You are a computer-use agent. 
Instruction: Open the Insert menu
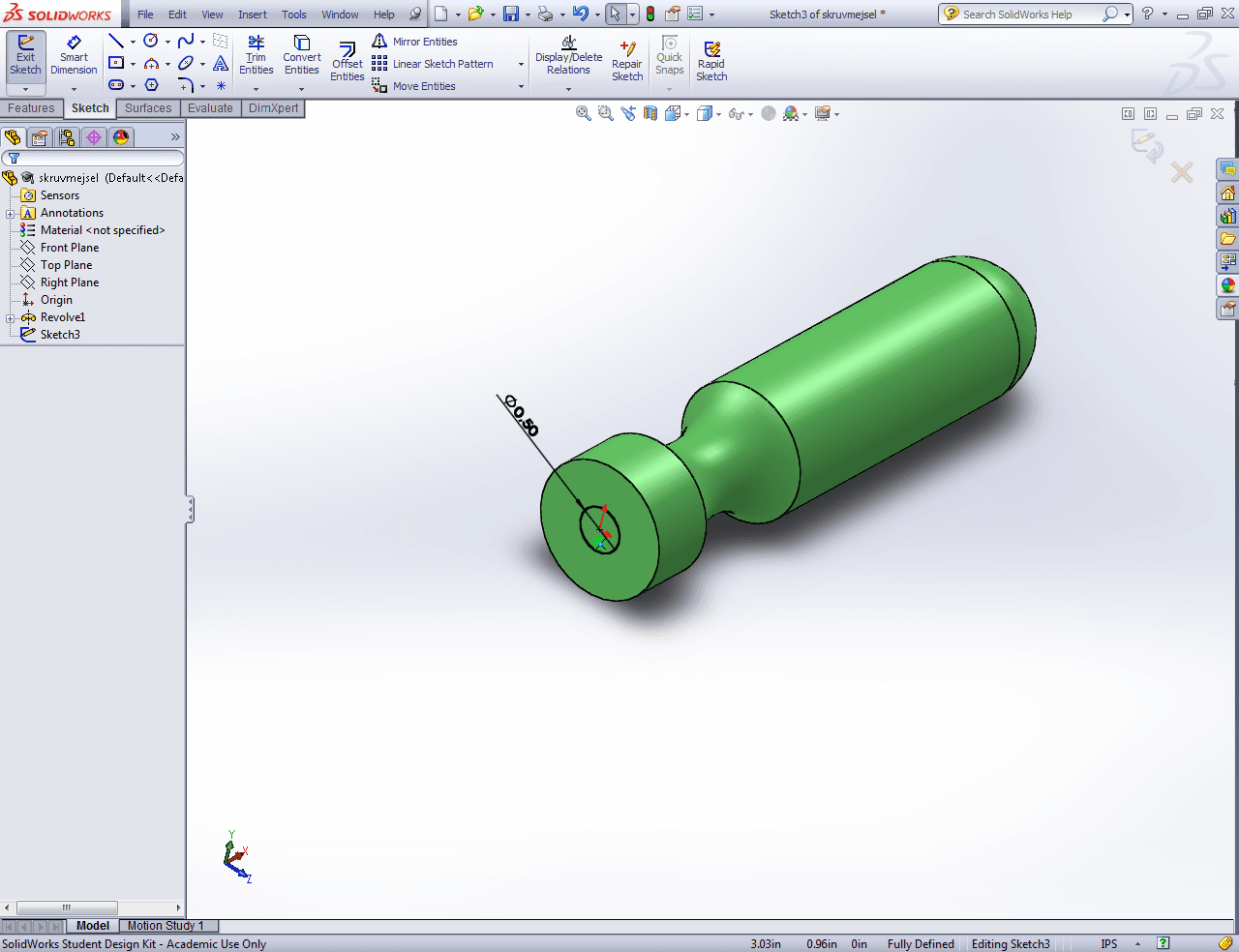[253, 15]
